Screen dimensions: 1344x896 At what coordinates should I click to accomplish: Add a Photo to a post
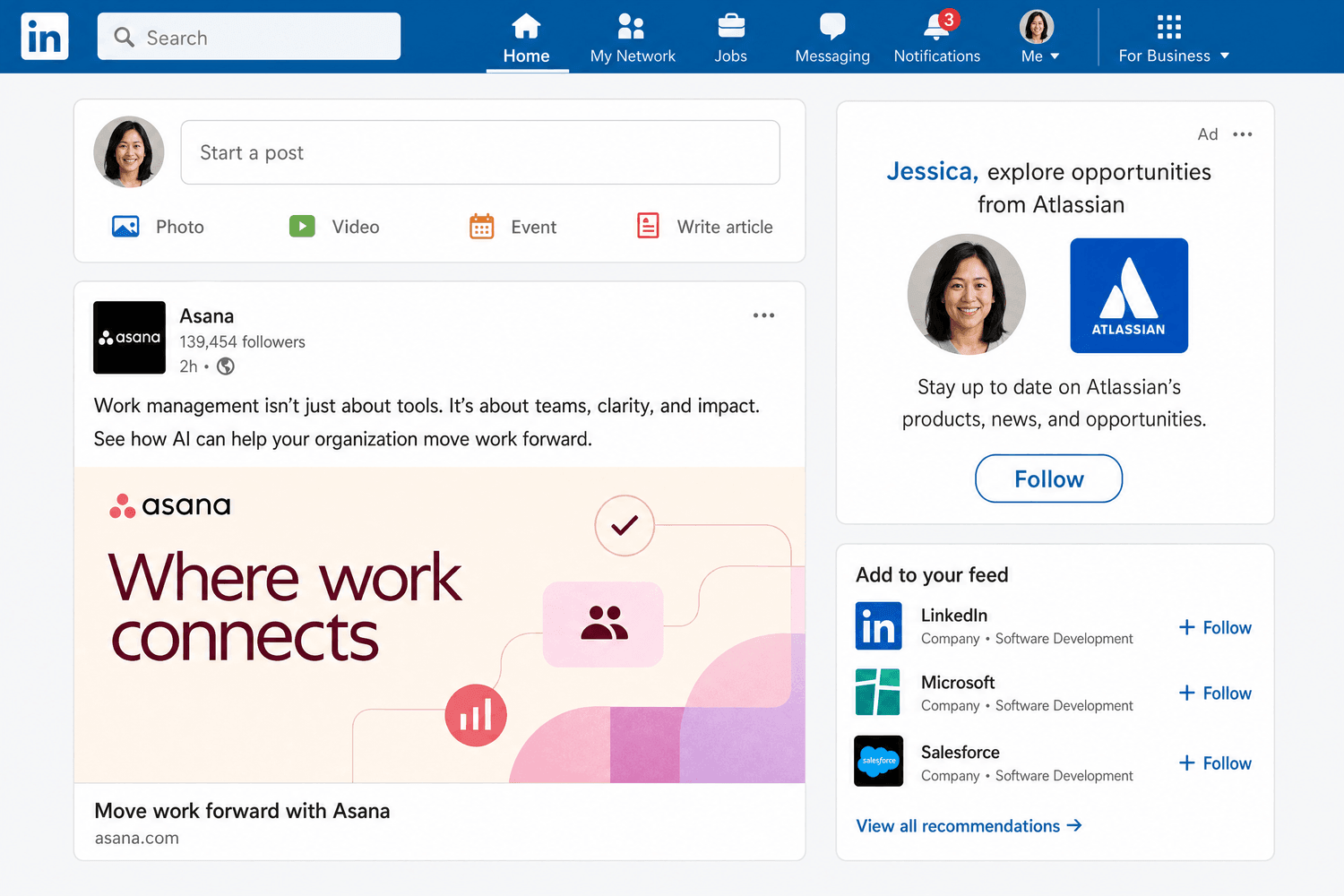point(158,227)
